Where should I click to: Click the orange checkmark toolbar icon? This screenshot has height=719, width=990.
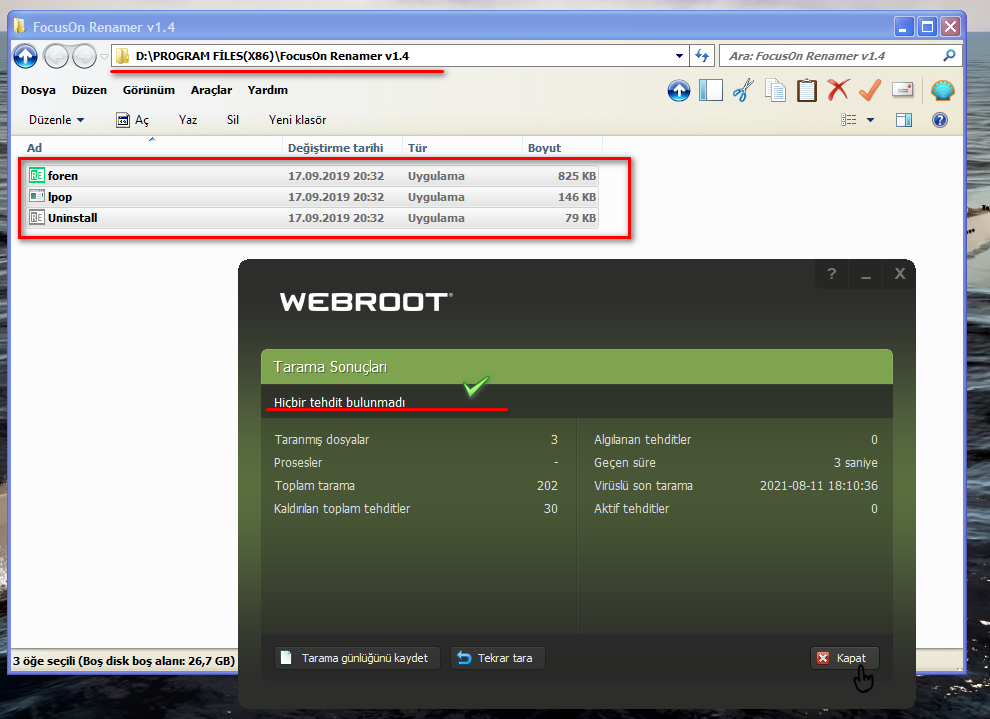coord(870,90)
